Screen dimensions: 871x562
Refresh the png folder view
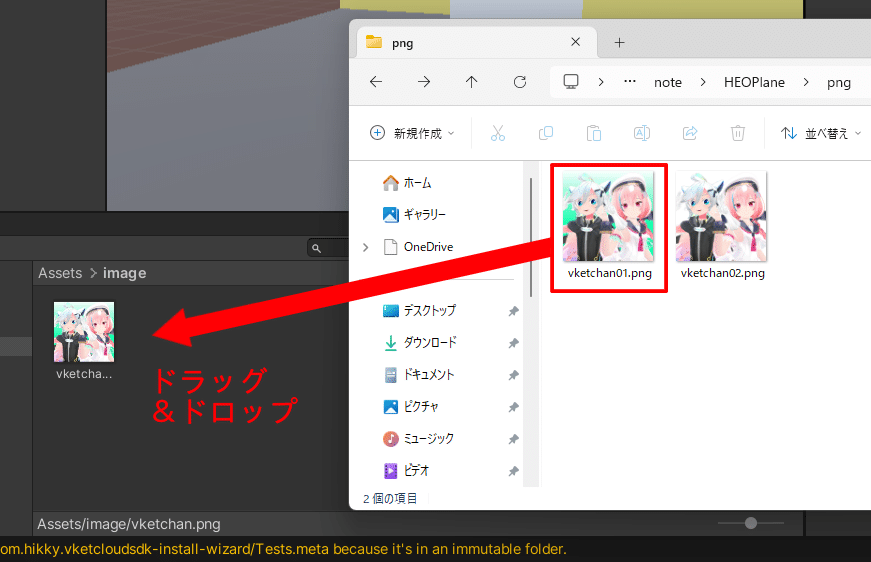pos(520,82)
